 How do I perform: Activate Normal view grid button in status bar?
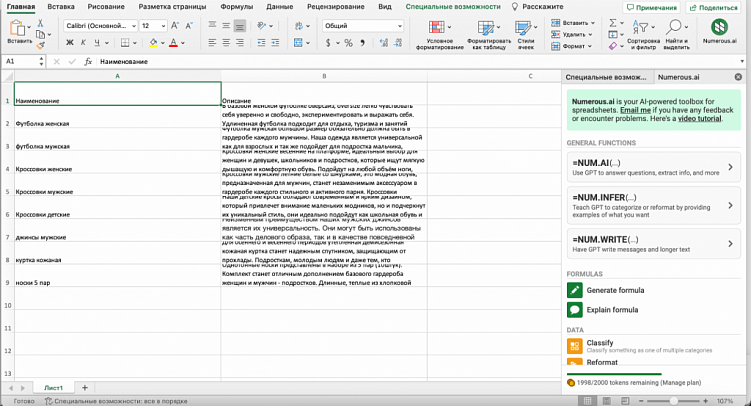click(x=588, y=401)
